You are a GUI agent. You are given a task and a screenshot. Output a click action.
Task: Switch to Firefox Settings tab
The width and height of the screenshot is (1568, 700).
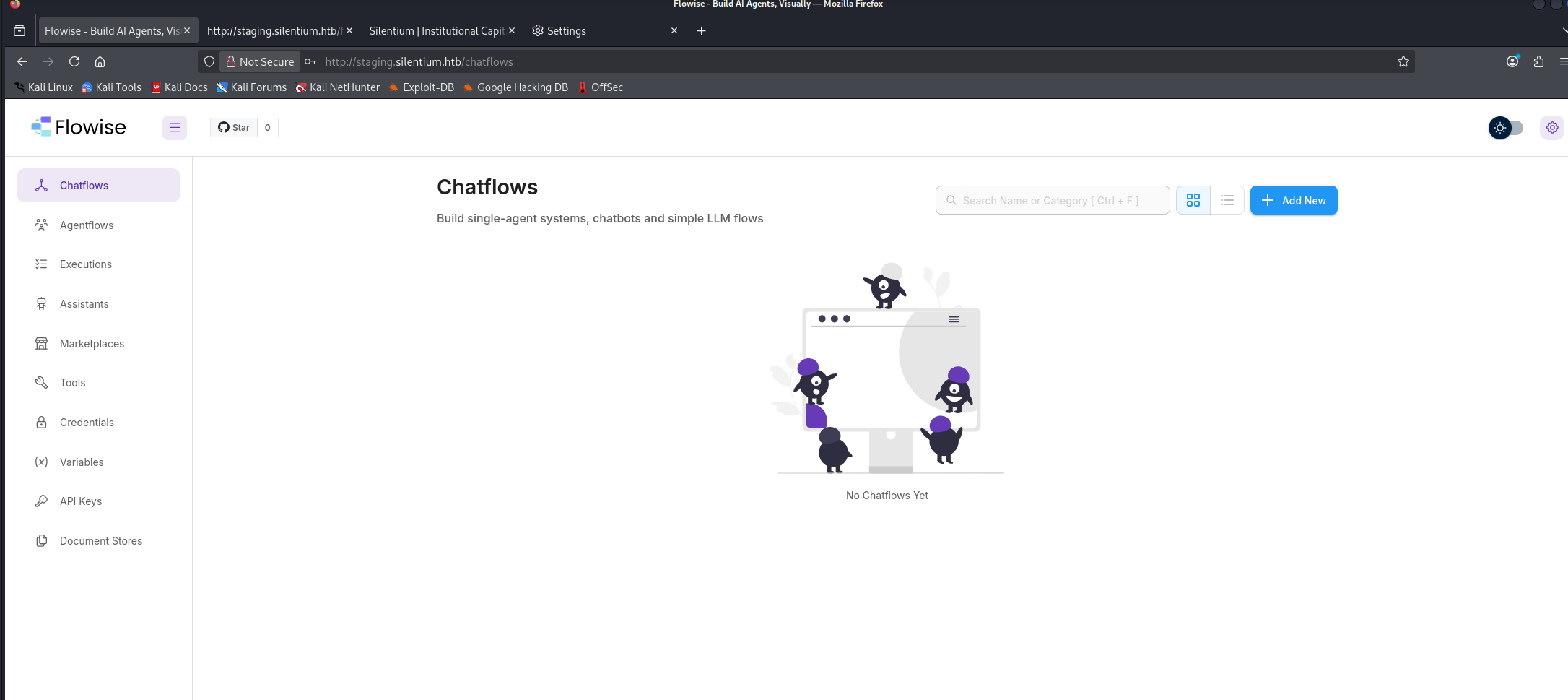(x=599, y=31)
